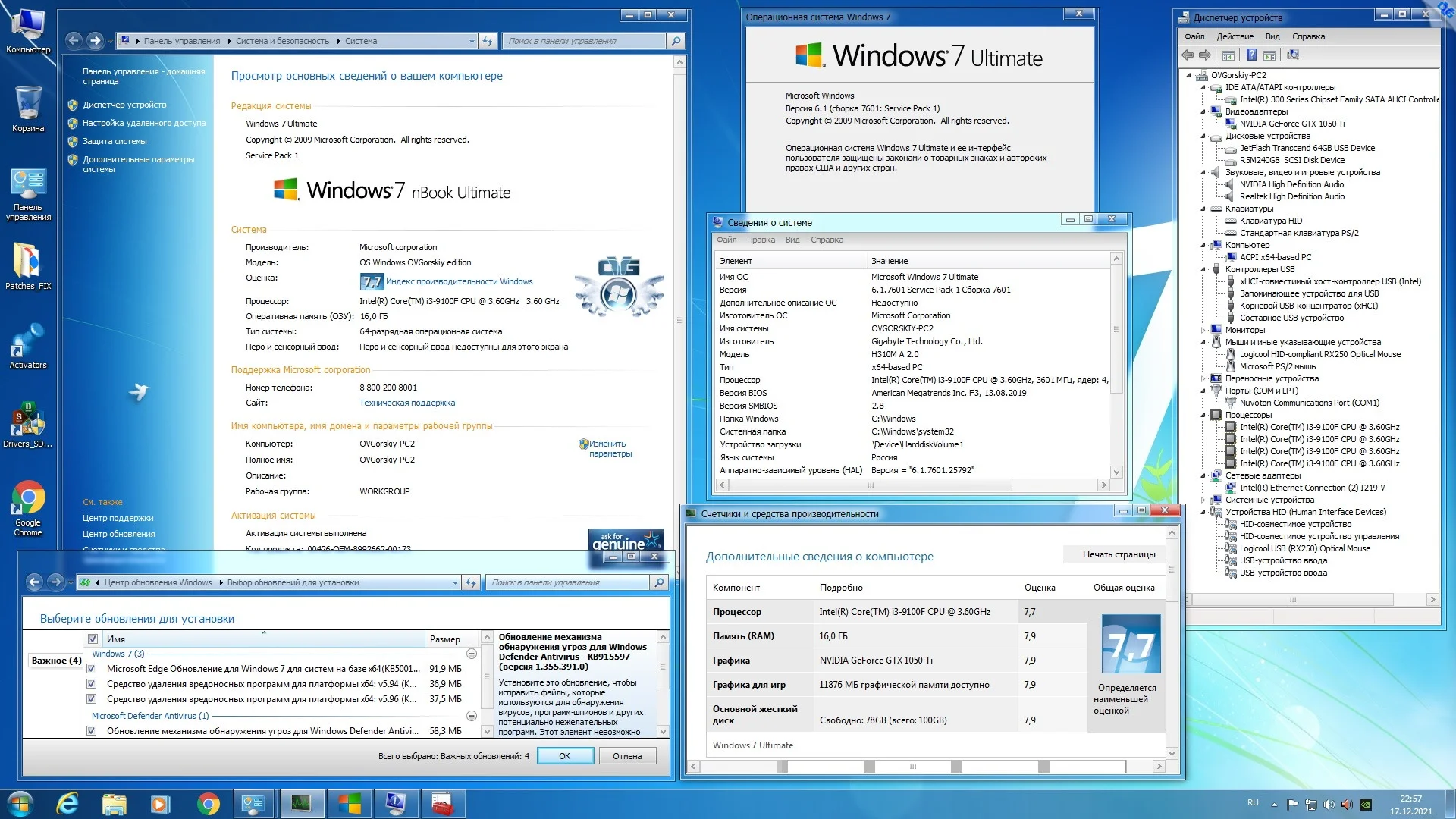
Task: Open the Activators desktop shortcut
Action: pyautogui.click(x=28, y=341)
